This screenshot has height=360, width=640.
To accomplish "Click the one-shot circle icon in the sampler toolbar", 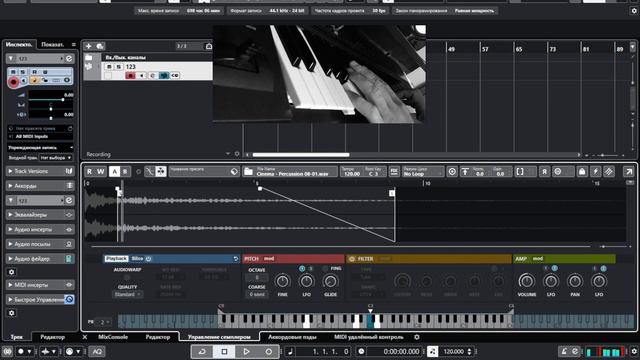I will point(452,171).
